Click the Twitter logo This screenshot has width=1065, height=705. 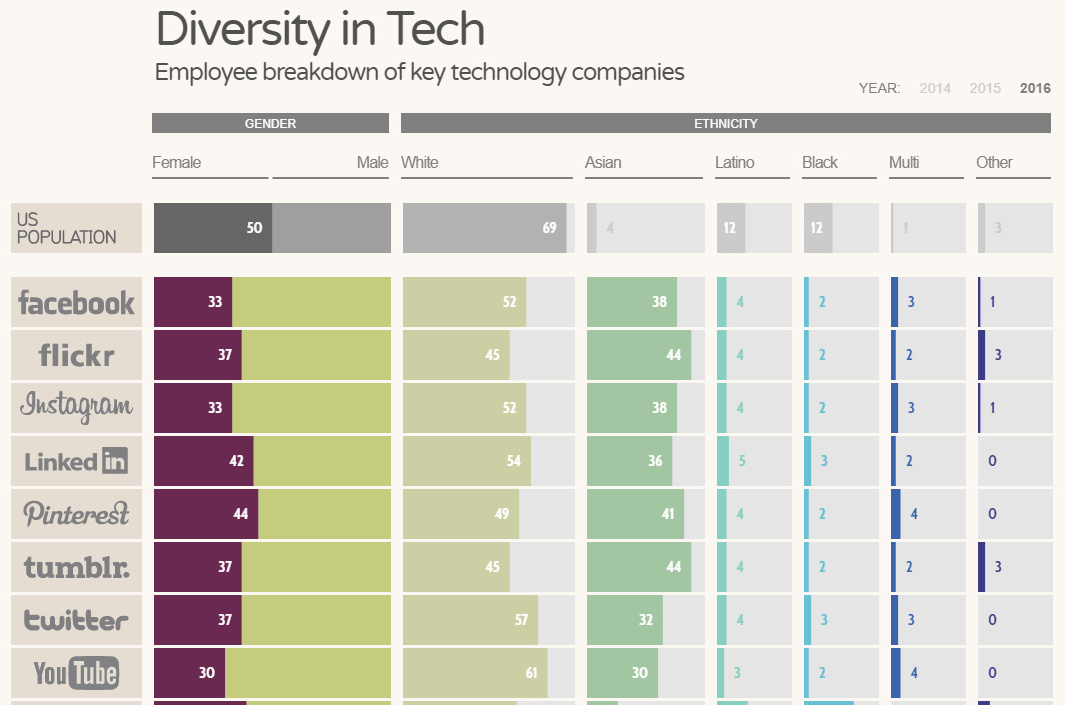click(x=76, y=620)
